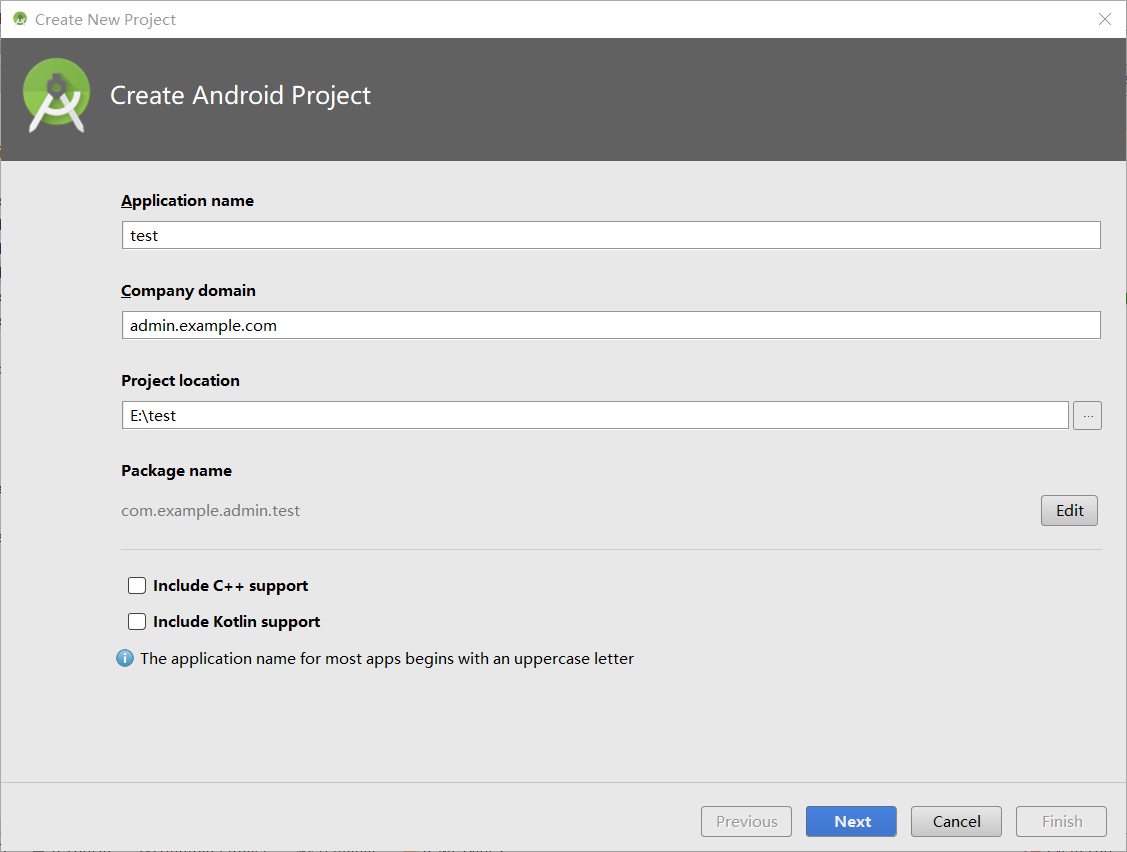Image resolution: width=1127 pixels, height=852 pixels.
Task: Click the Finish button
Action: 1061,821
